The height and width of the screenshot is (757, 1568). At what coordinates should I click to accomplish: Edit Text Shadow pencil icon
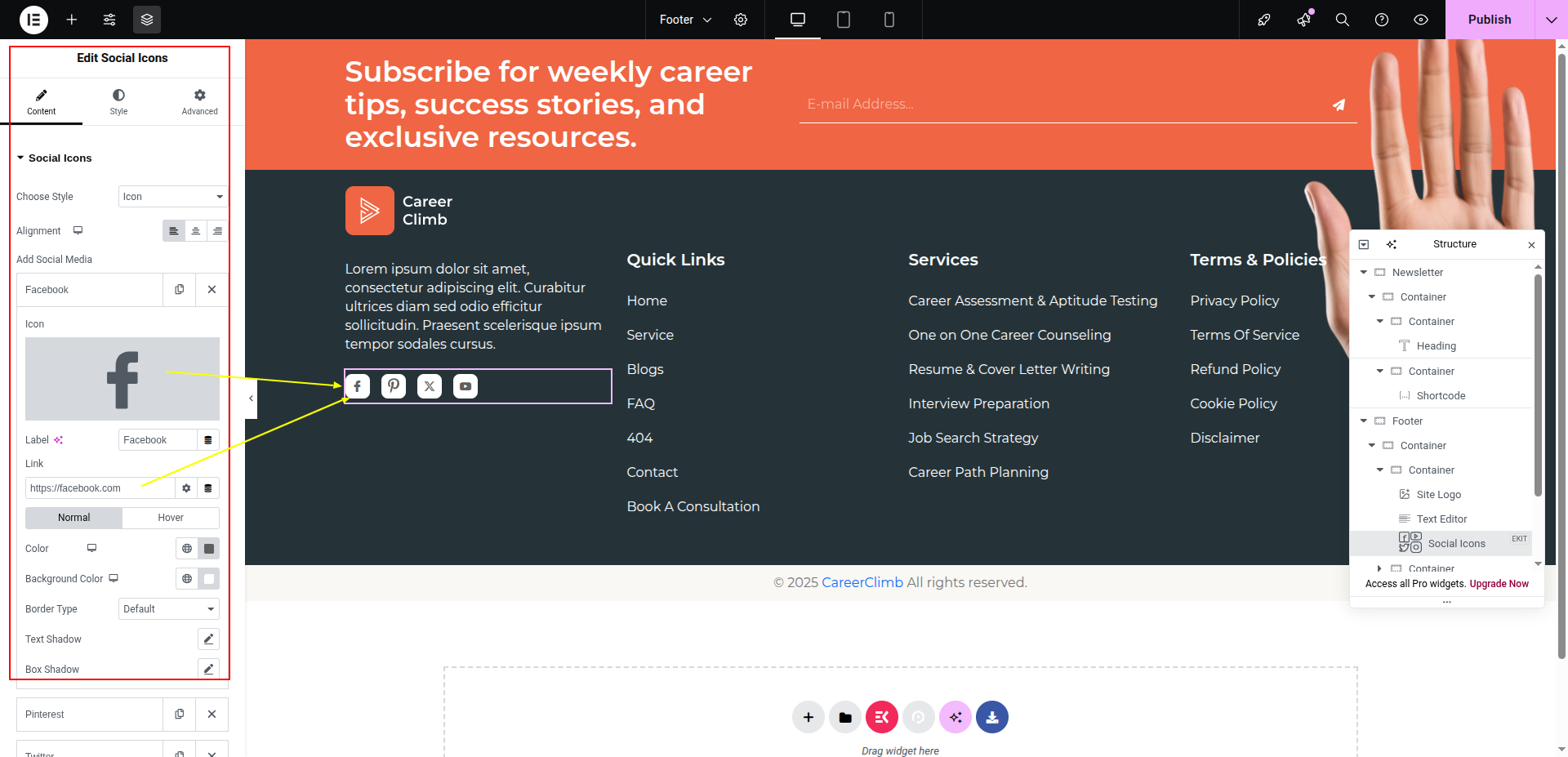(208, 639)
